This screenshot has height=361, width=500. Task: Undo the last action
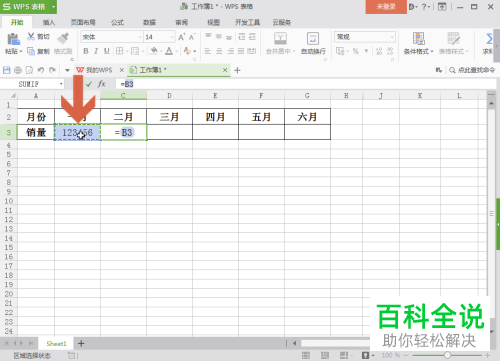(x=41, y=70)
